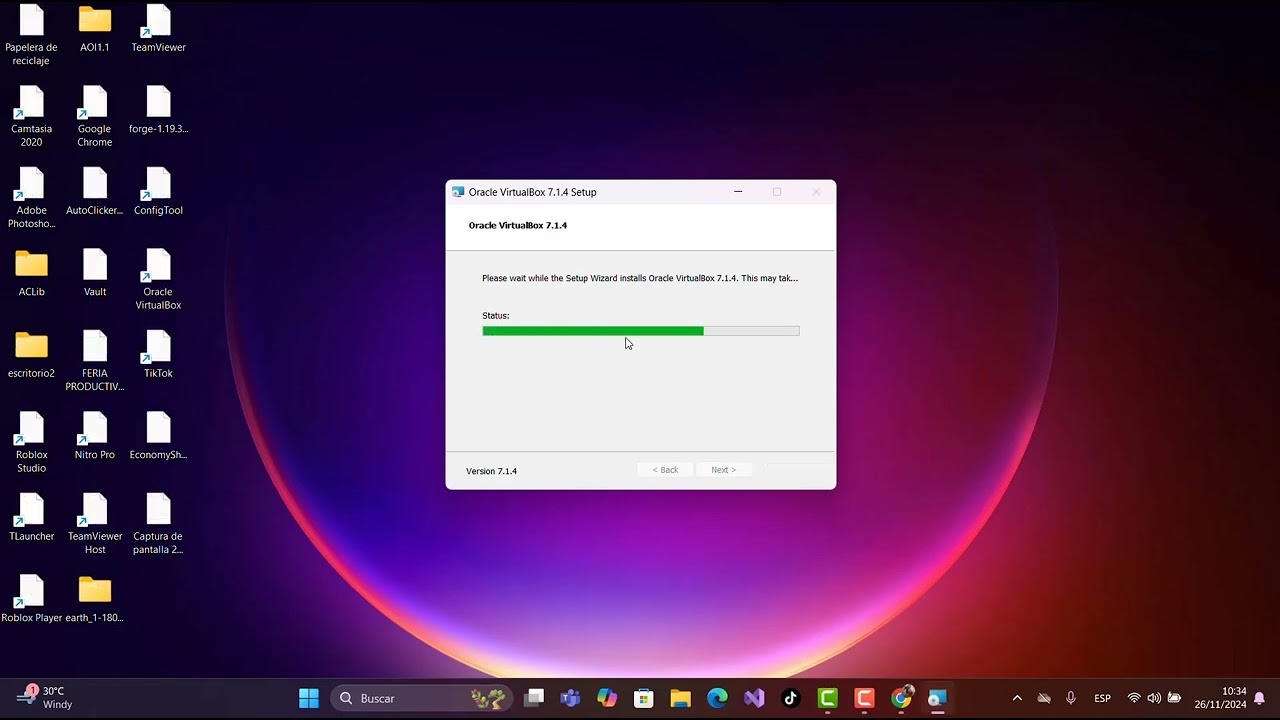This screenshot has width=1280, height=720.
Task: Click the VirtualBox installer taskbar icon
Action: (937, 698)
